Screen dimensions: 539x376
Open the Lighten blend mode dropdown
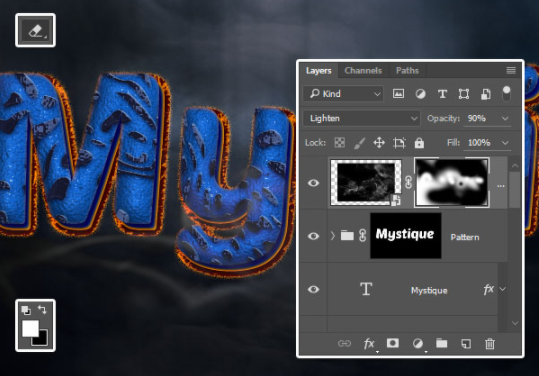(362, 118)
